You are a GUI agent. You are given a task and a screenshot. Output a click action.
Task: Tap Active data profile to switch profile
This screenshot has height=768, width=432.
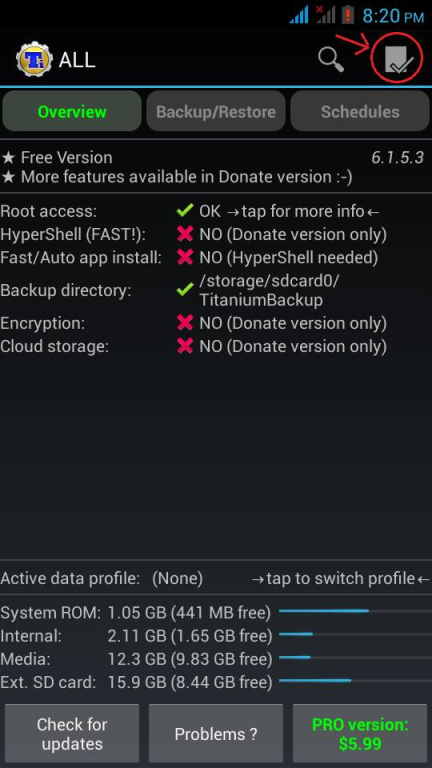(216, 578)
